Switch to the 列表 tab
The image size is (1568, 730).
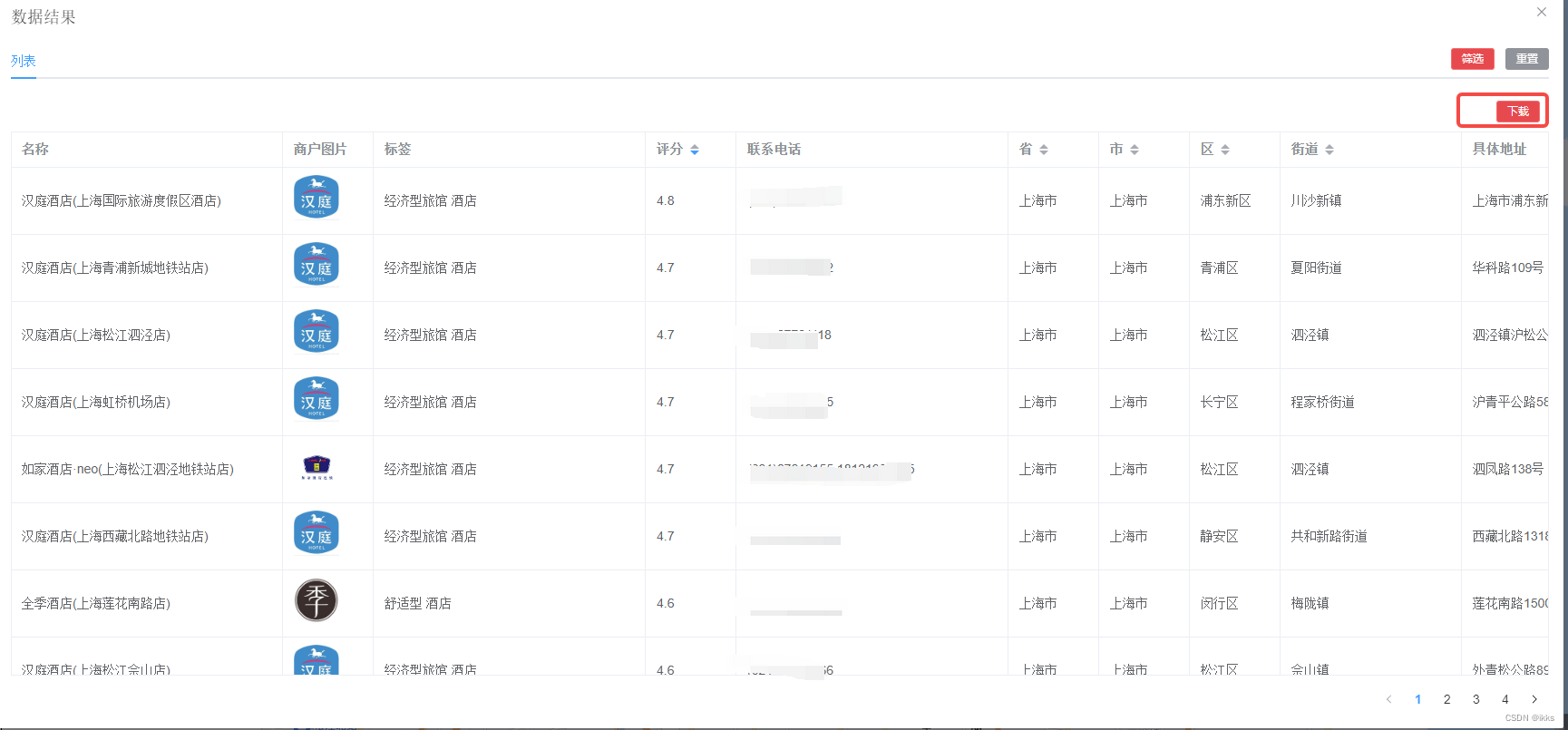pyautogui.click(x=24, y=61)
